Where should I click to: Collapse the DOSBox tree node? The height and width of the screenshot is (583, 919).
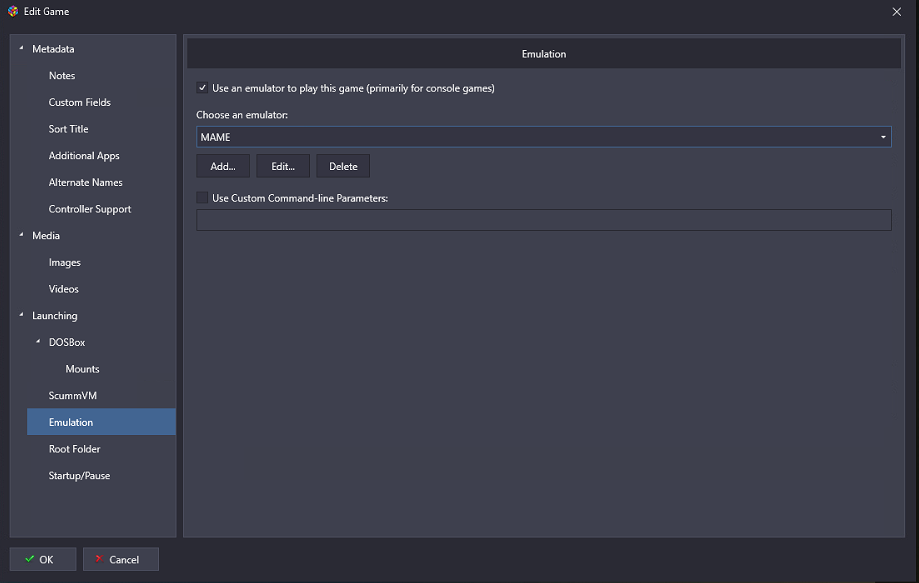click(x=38, y=341)
